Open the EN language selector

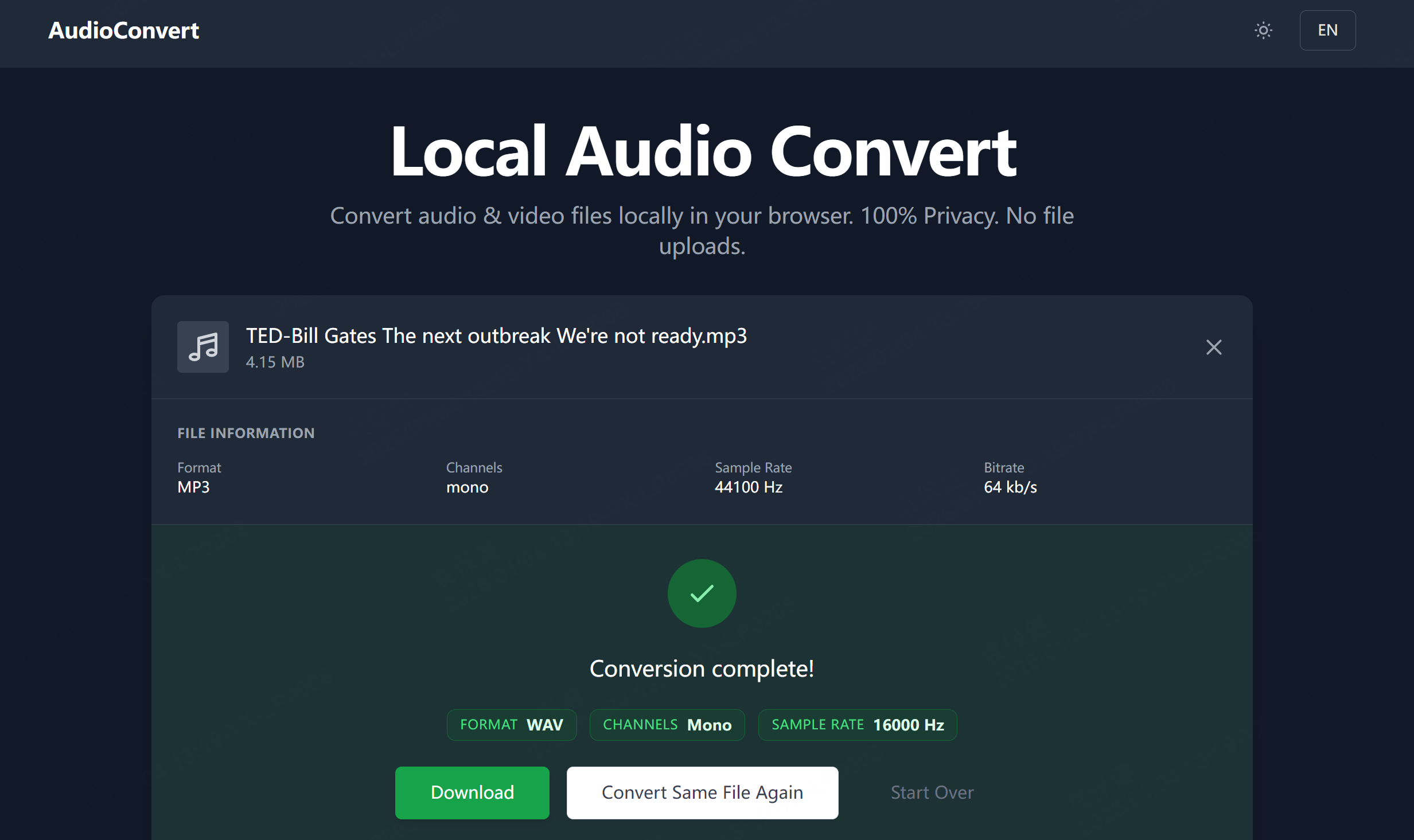point(1327,30)
